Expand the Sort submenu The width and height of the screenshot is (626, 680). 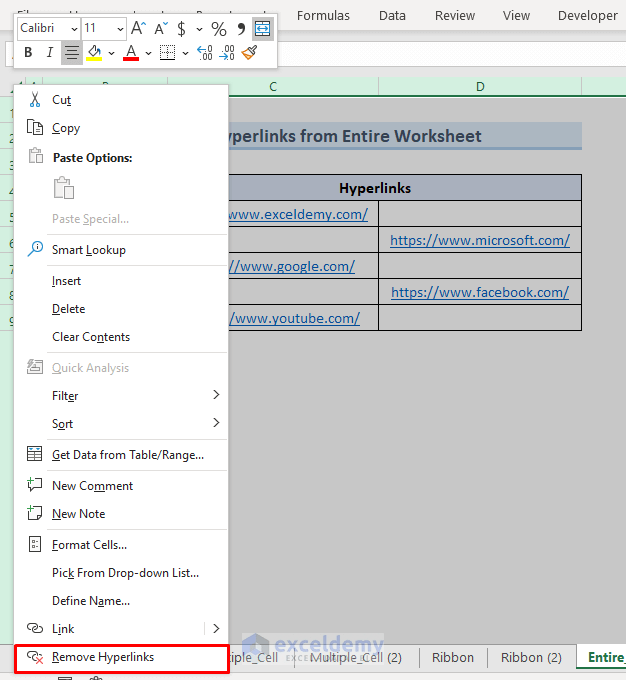[121, 424]
